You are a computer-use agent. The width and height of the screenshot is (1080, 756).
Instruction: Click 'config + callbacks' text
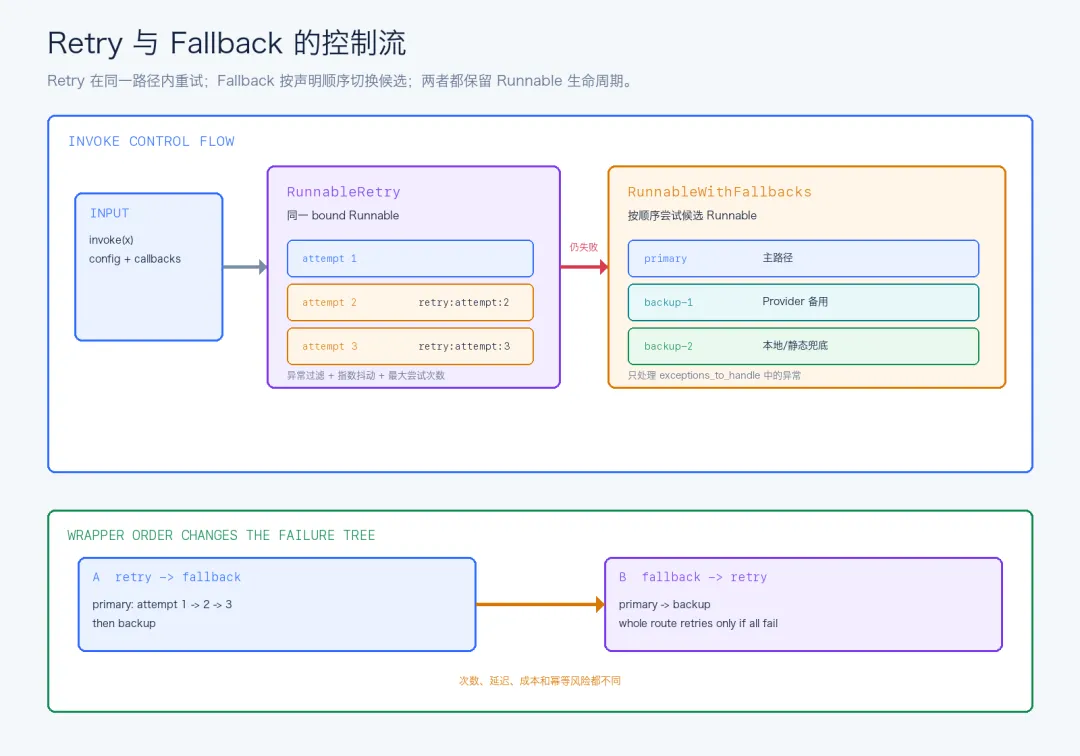pyautogui.click(x=135, y=259)
